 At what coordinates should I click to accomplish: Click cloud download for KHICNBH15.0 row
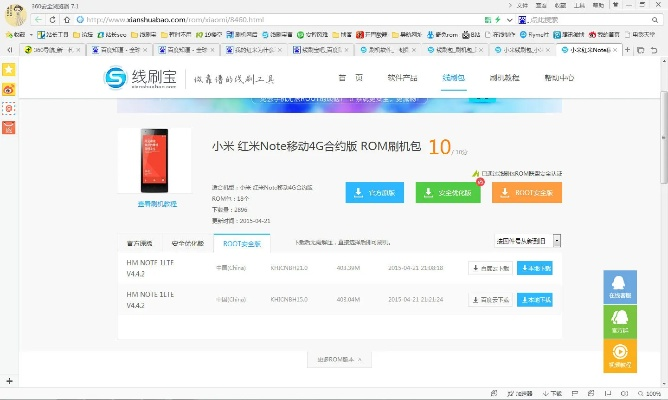click(x=490, y=300)
